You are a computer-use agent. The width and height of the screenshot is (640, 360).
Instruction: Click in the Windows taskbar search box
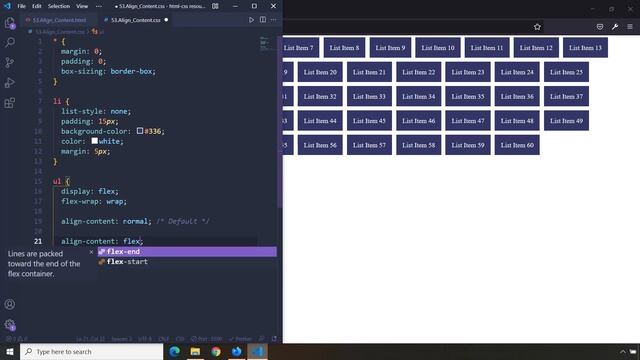pyautogui.click(x=91, y=351)
